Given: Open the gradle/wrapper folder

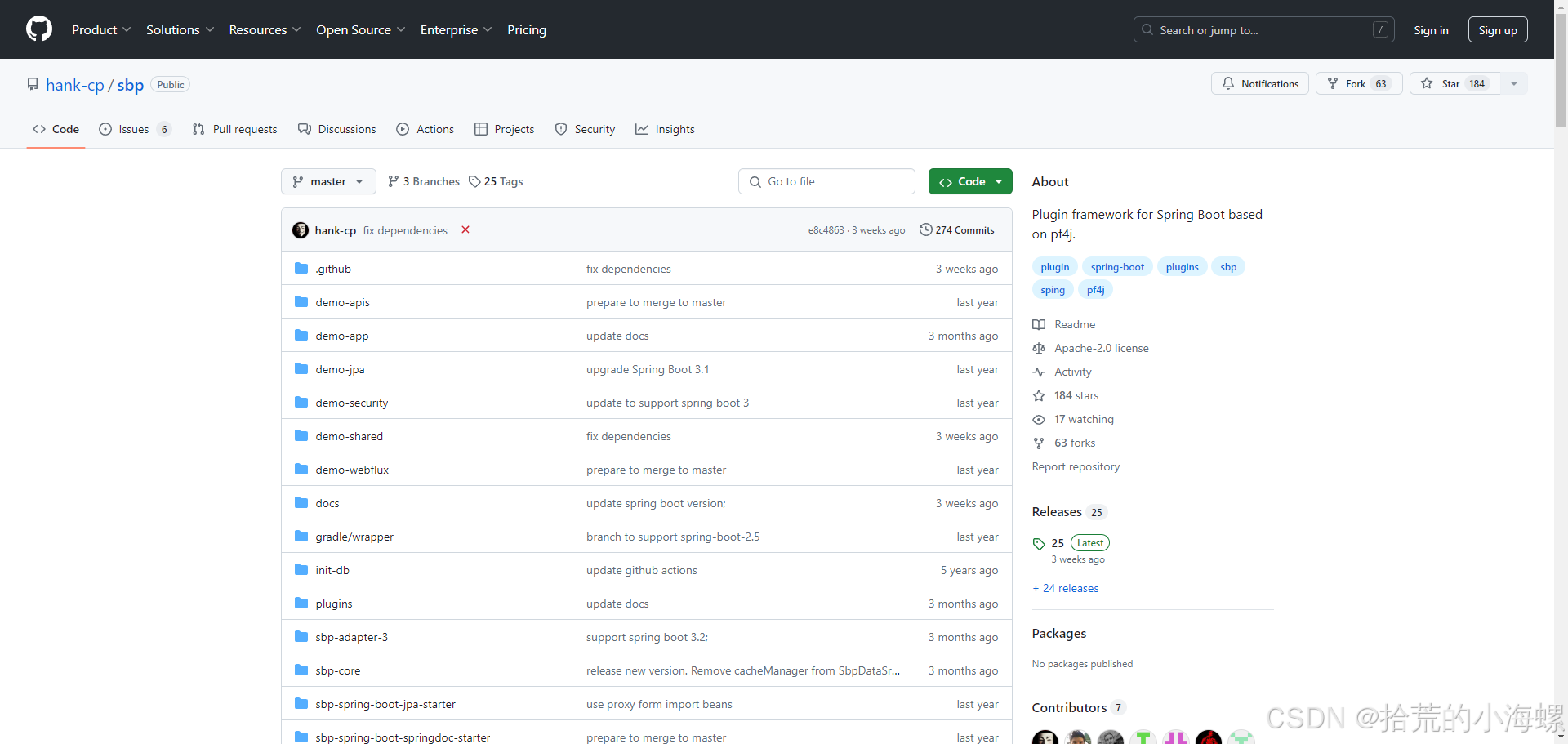Looking at the screenshot, I should (x=354, y=537).
